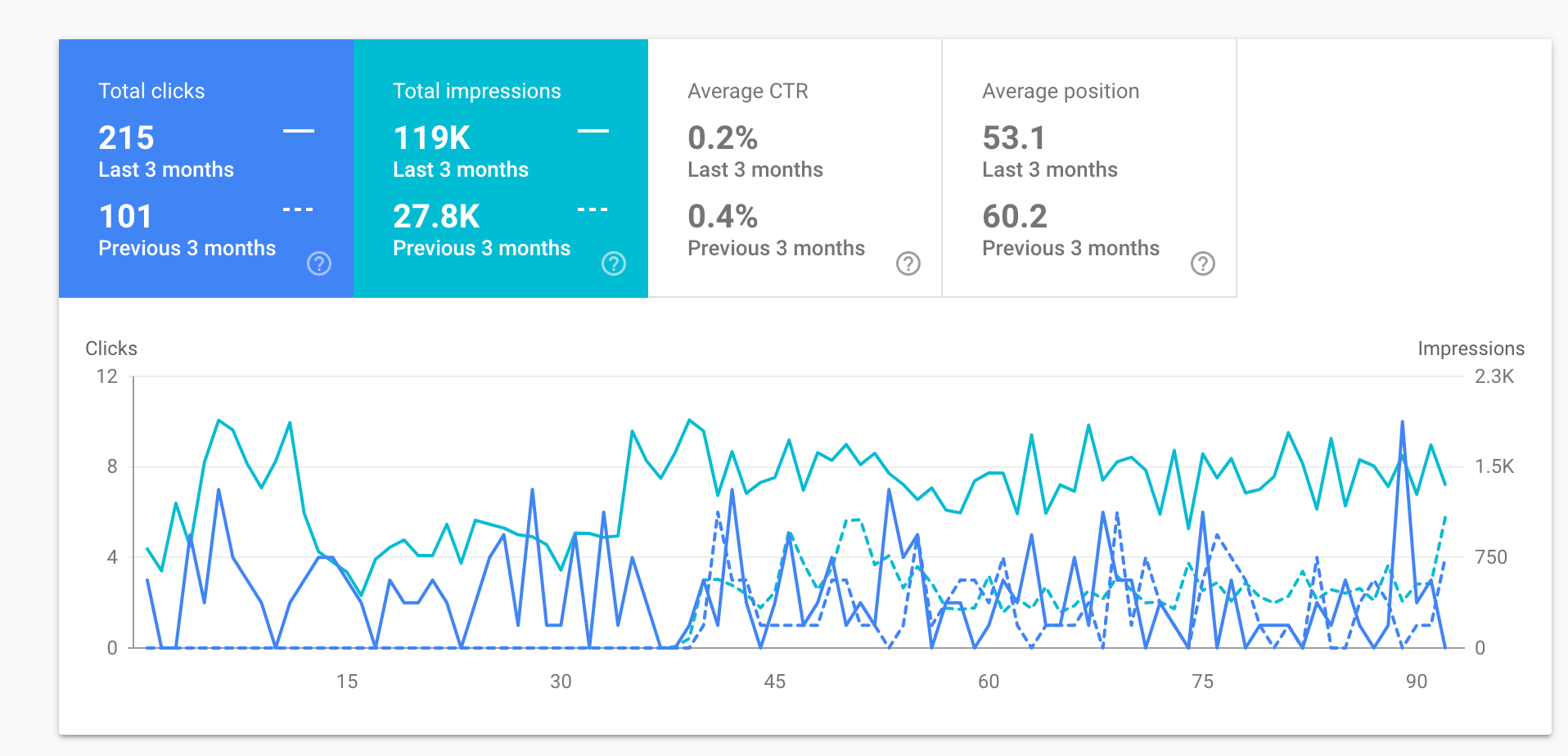Viewport: 1568px width, 756px height.
Task: Click the dashed line legend in Total impressions
Action: tap(593, 209)
